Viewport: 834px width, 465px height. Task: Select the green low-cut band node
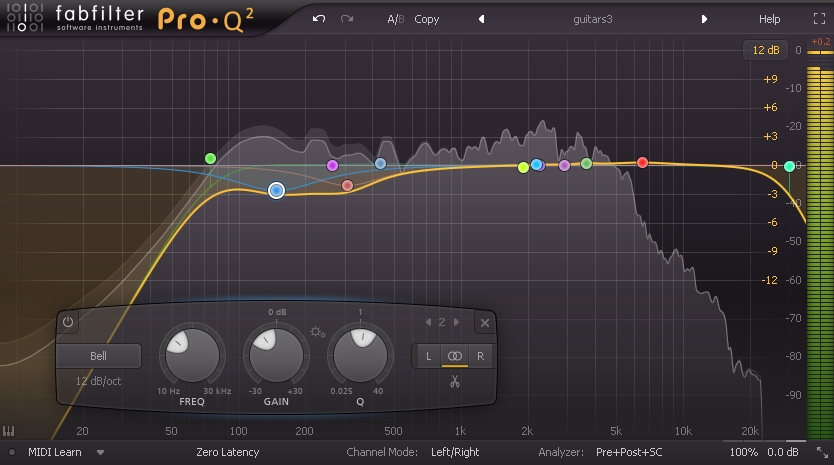[x=211, y=159]
